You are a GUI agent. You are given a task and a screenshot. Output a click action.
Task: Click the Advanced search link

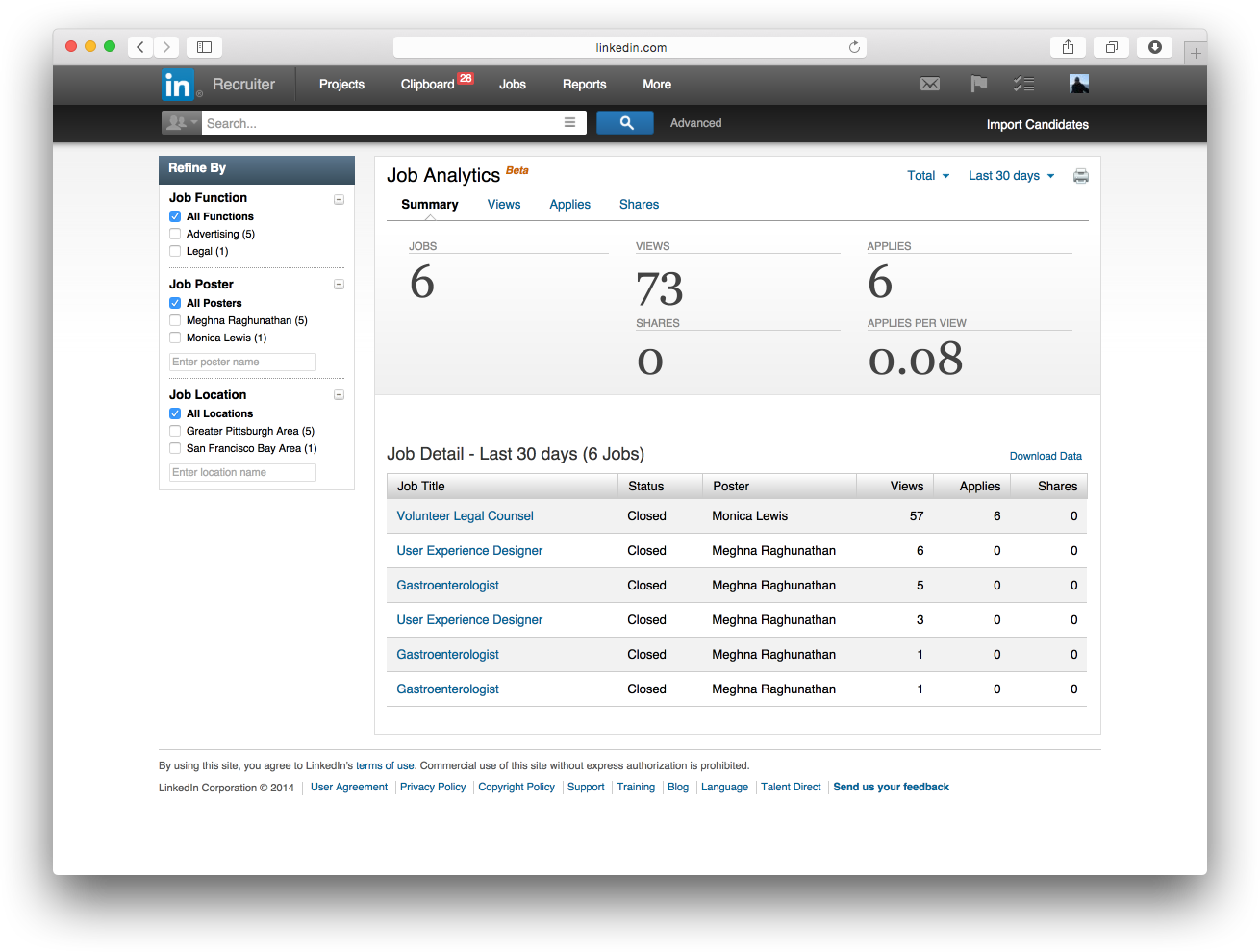(x=696, y=123)
